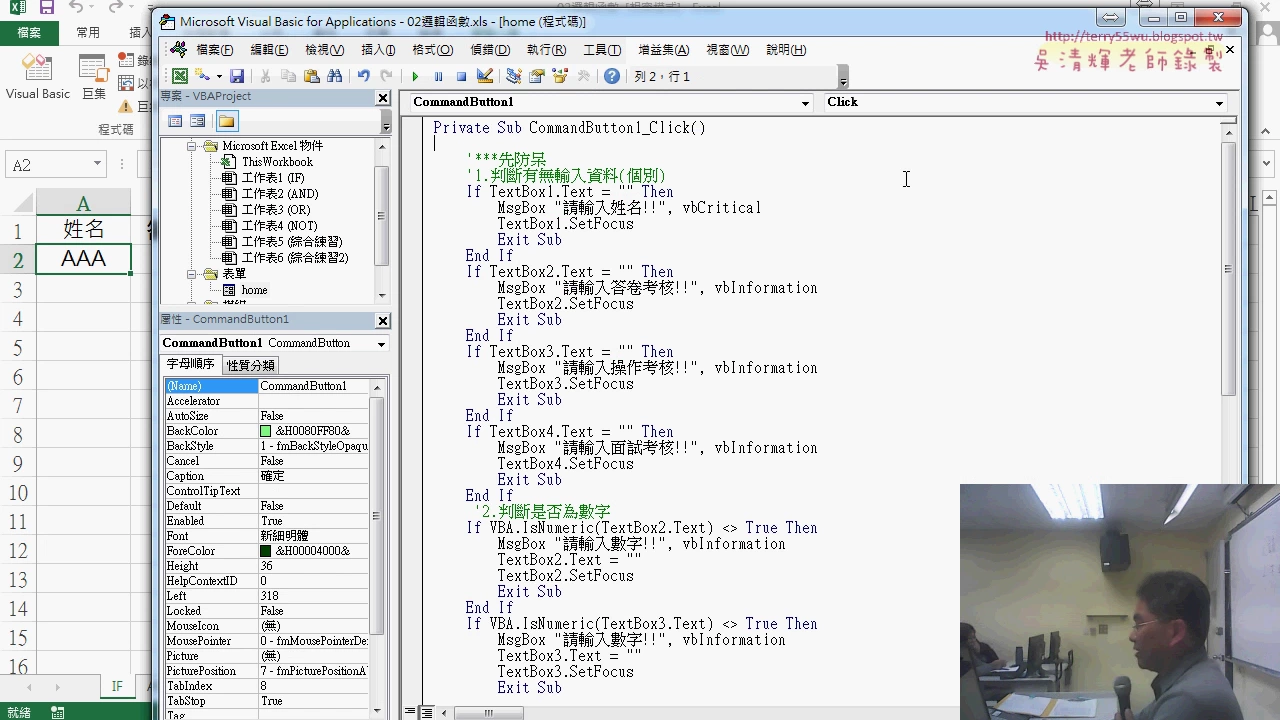The height and width of the screenshot is (720, 1280).
Task: Select the IF sheet tab in Excel
Action: coord(116,686)
